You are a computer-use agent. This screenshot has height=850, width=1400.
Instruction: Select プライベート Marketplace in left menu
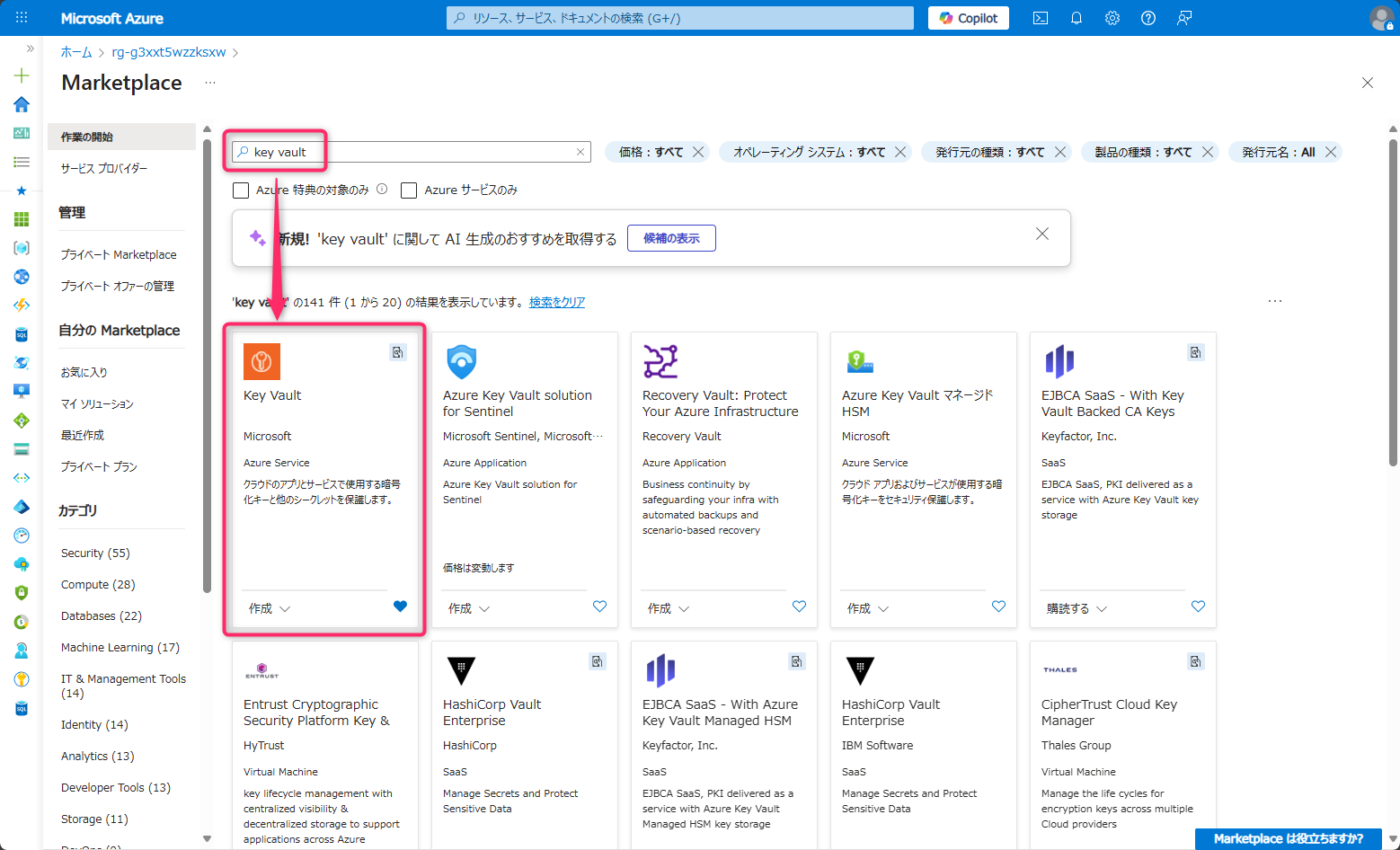coord(119,255)
